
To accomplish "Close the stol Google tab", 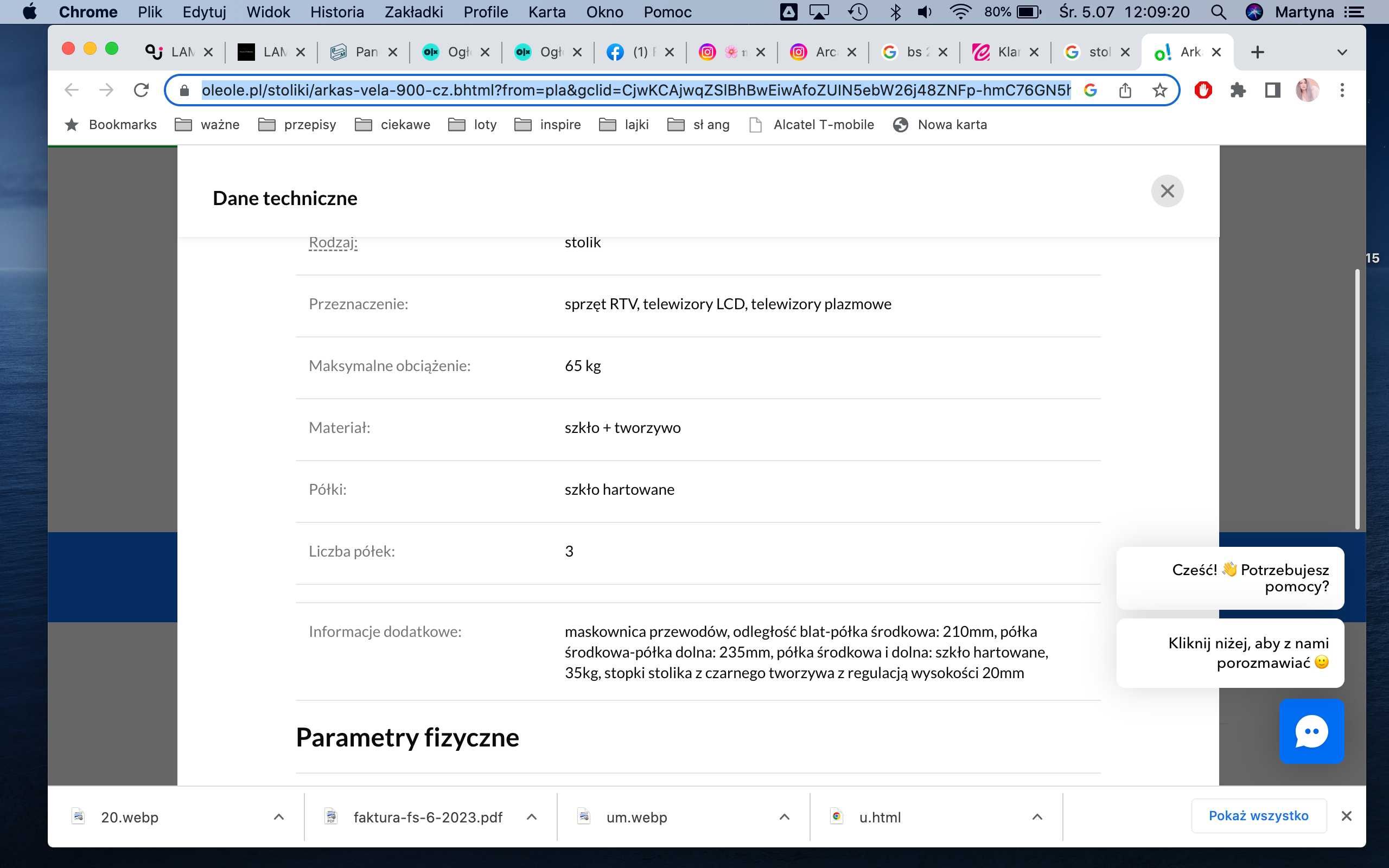I will [x=1125, y=52].
